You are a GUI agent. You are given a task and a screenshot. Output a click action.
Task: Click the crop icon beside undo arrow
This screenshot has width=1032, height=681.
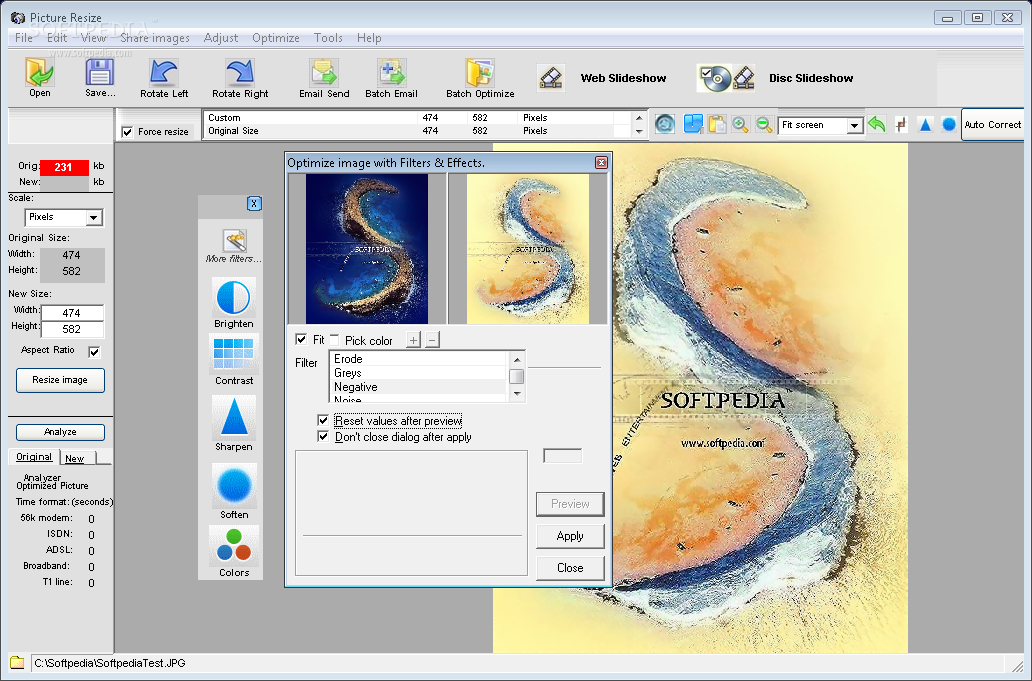901,124
